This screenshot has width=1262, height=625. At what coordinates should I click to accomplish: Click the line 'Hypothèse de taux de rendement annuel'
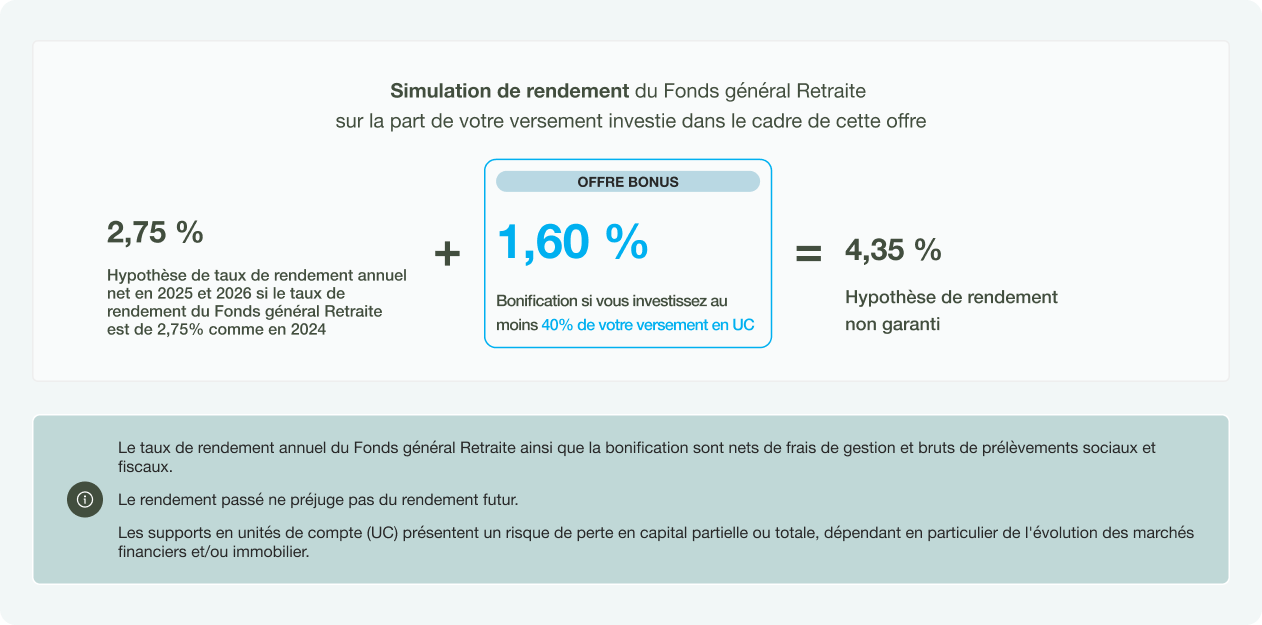click(256, 275)
